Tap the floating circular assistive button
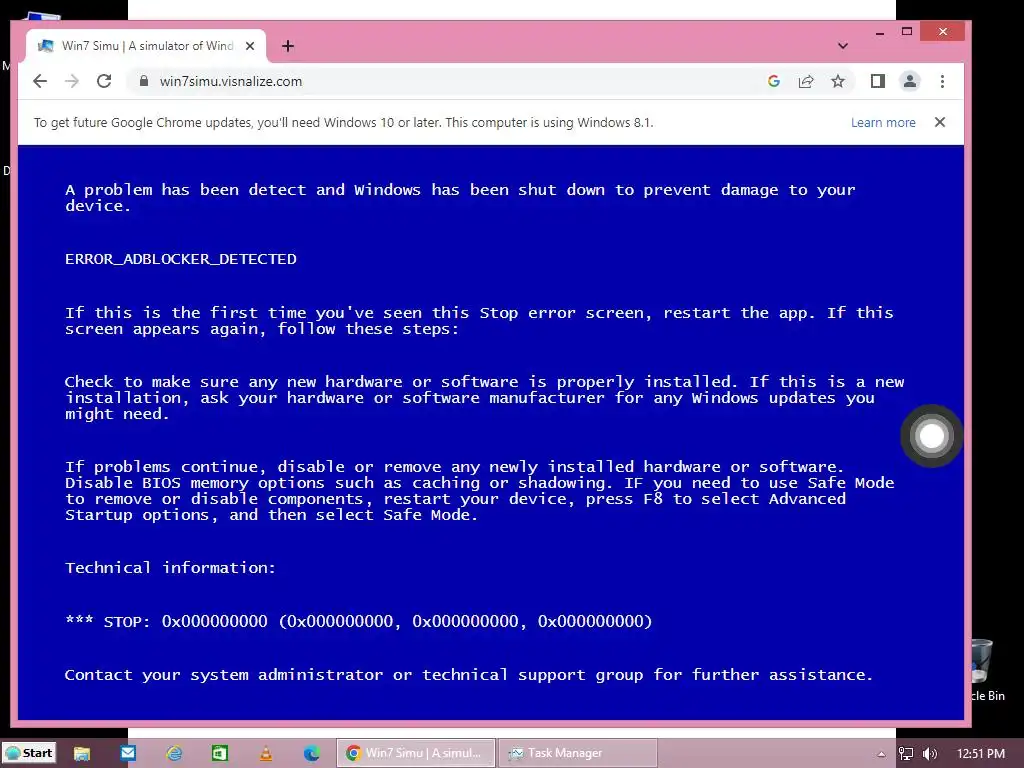1024x768 pixels. pos(931,436)
